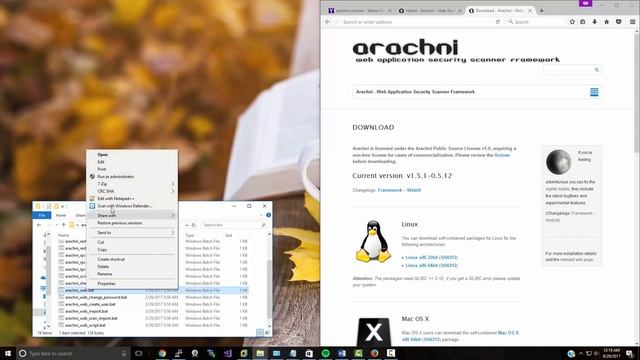Switch to first Yahoo search browser tab
This screenshot has height=360, width=640.
[x=359, y=11]
